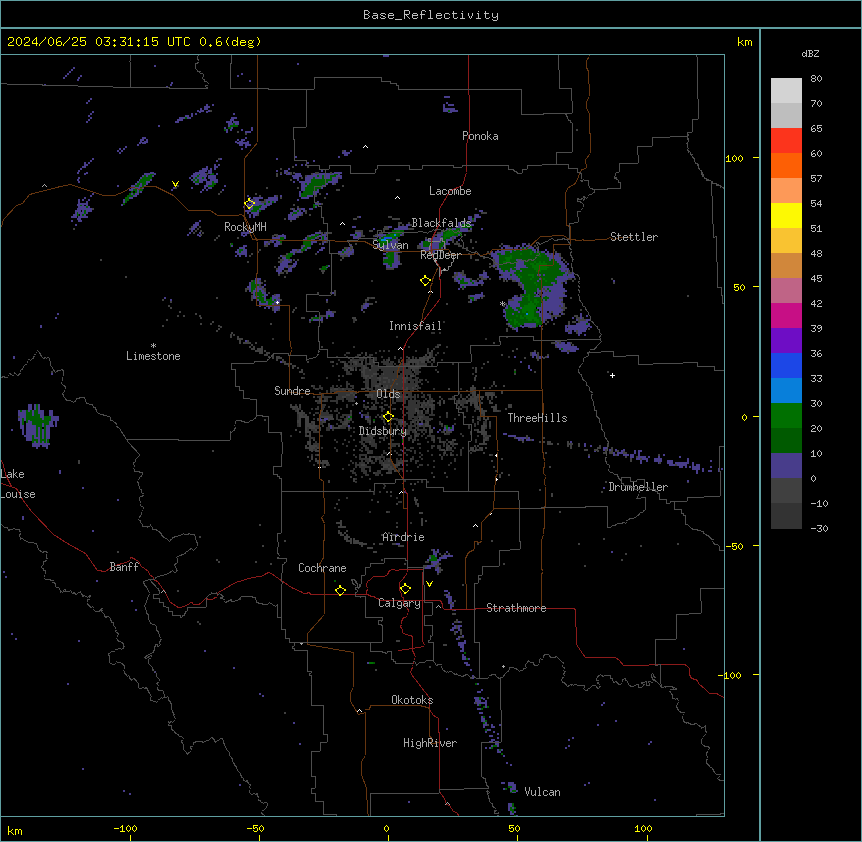This screenshot has height=842, width=862.
Task: Select the Airdrie label
Action: click(403, 537)
